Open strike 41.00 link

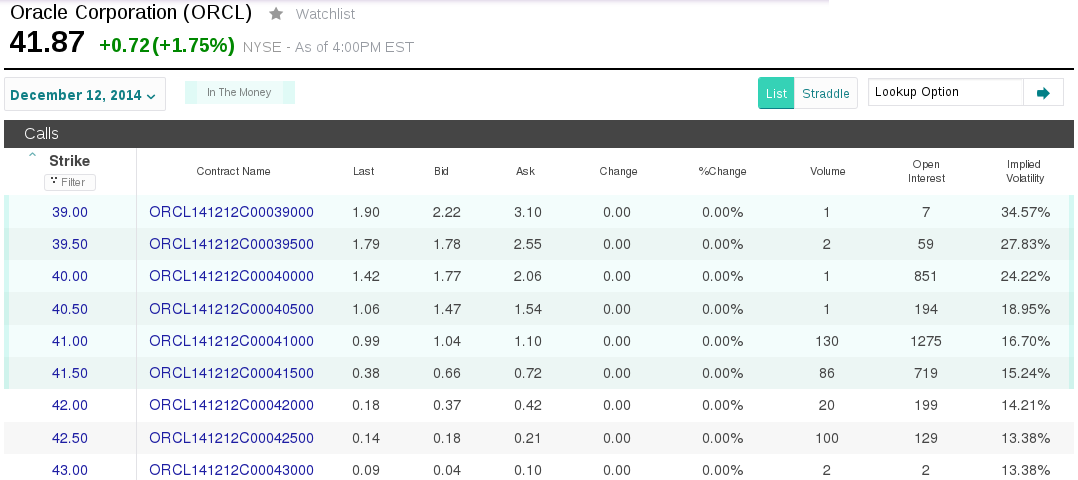coord(70,341)
